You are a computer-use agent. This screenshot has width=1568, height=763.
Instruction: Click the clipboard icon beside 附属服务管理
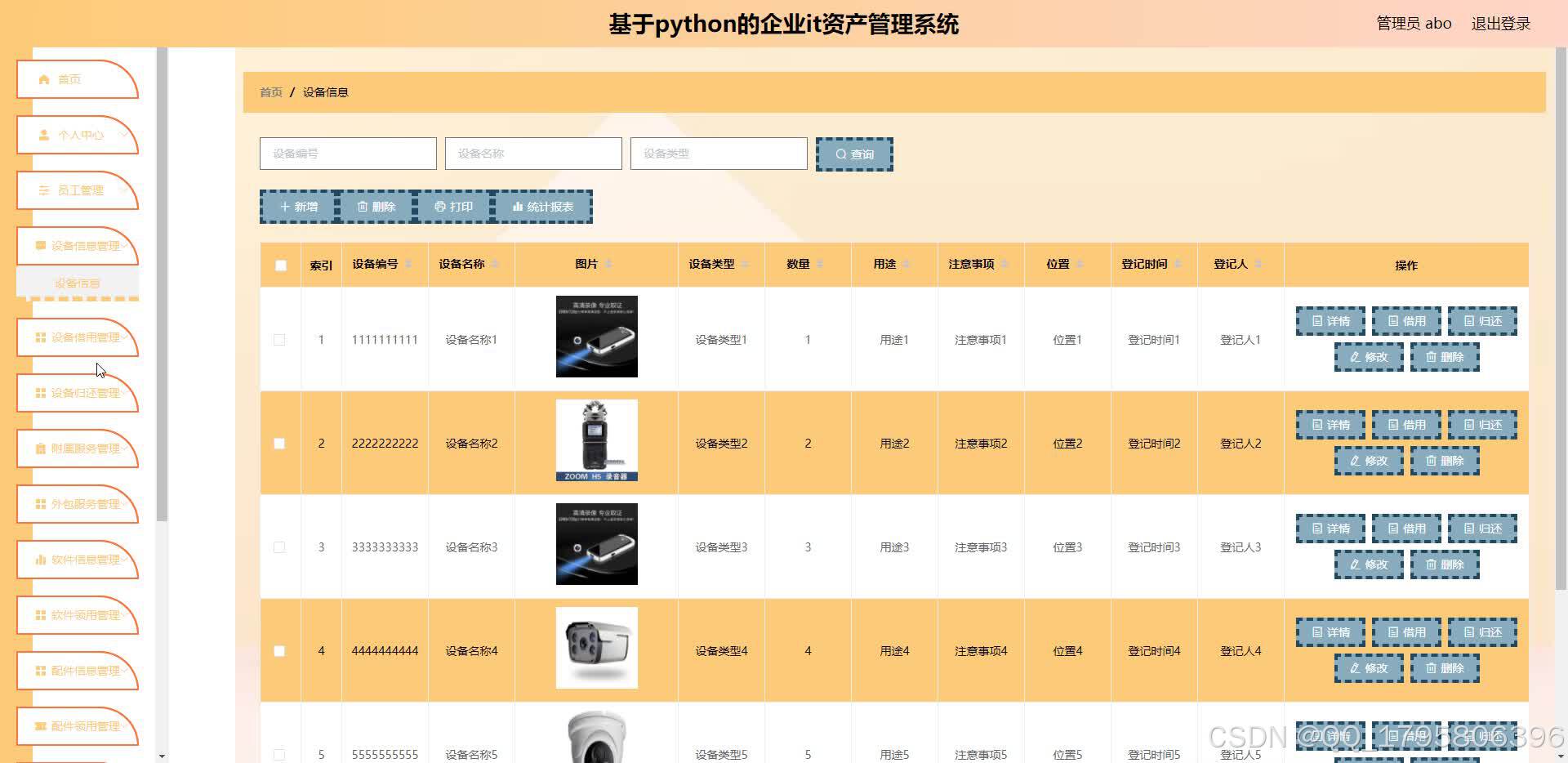pyautogui.click(x=40, y=448)
